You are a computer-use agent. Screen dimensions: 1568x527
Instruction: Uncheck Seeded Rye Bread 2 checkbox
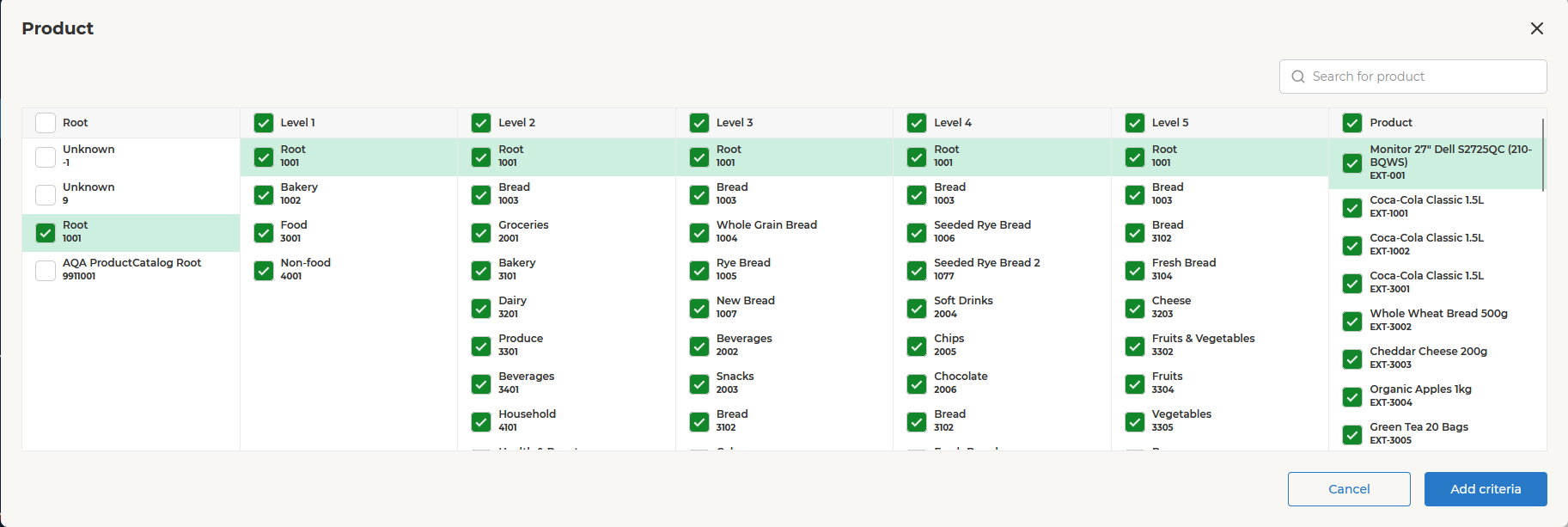click(917, 271)
